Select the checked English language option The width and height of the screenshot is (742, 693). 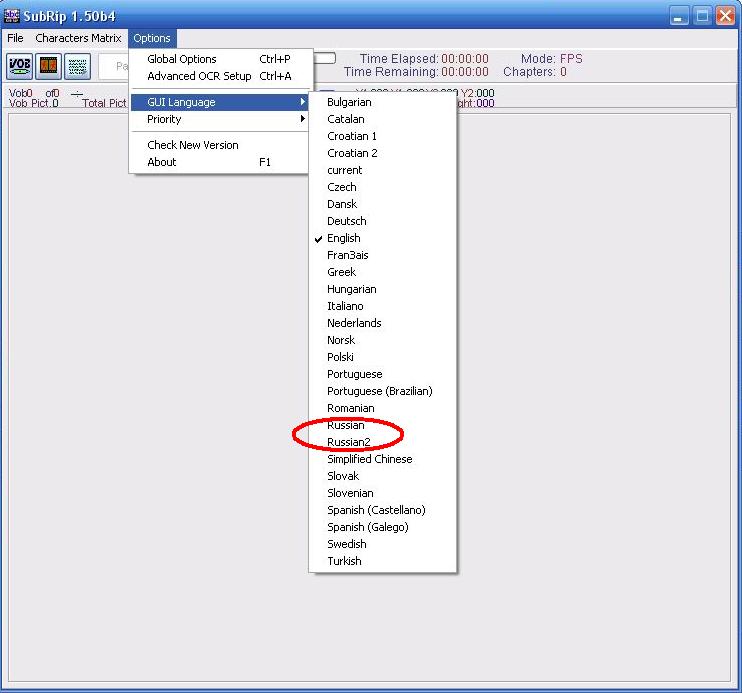point(343,238)
